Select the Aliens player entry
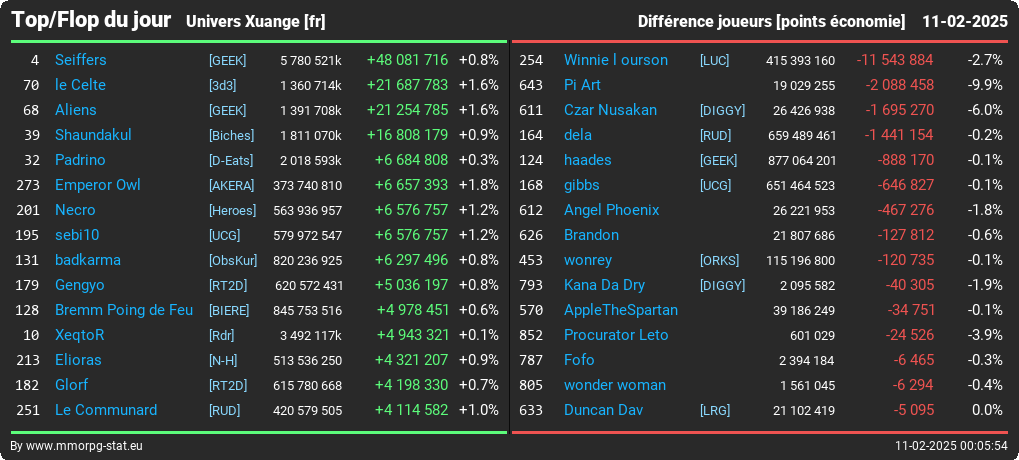Image resolution: width=1019 pixels, height=460 pixels. click(x=75, y=110)
